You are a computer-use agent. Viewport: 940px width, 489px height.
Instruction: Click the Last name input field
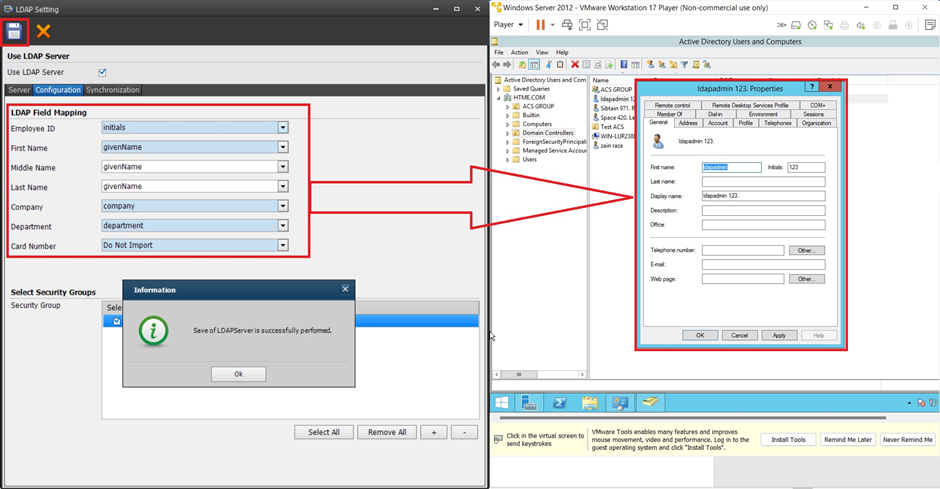(x=762, y=182)
